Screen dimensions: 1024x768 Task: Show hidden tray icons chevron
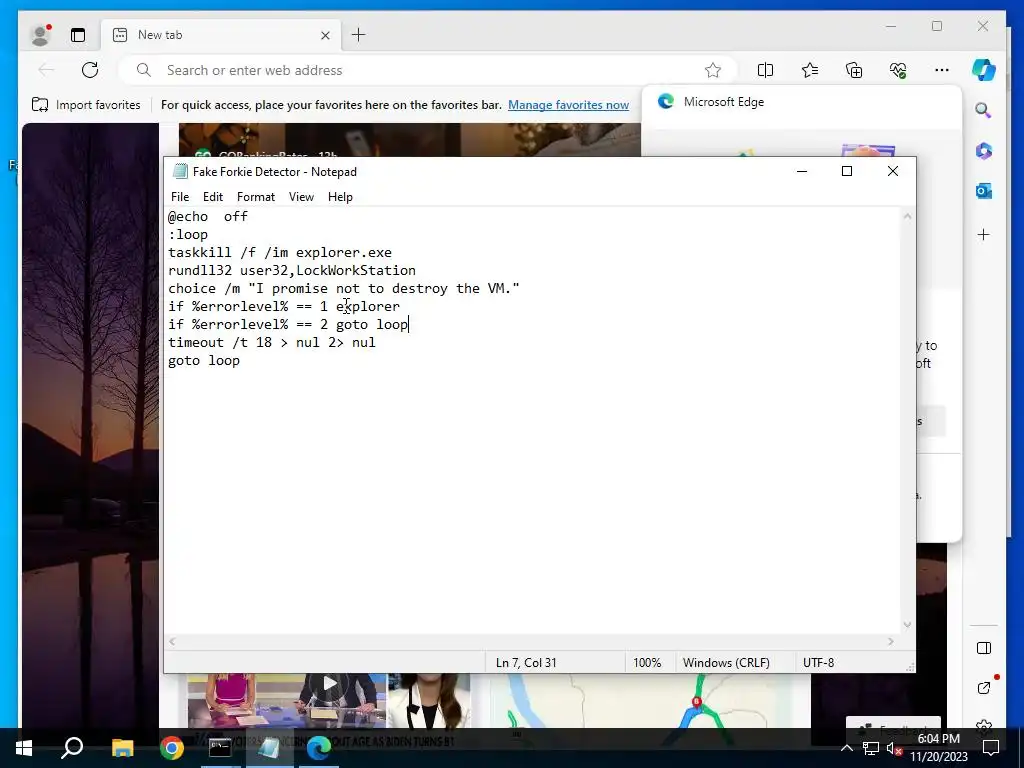click(846, 748)
